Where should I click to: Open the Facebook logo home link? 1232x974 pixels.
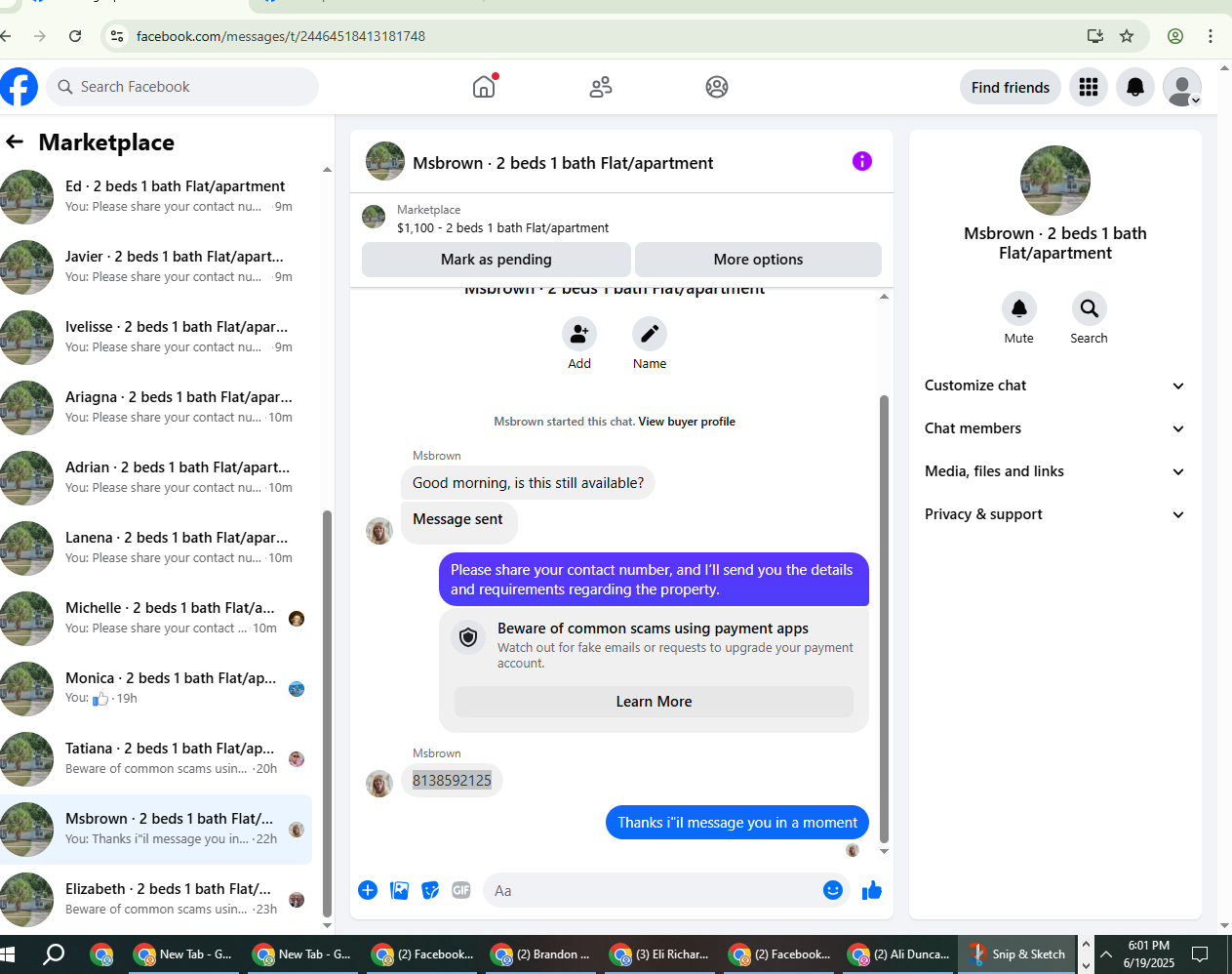point(18,87)
